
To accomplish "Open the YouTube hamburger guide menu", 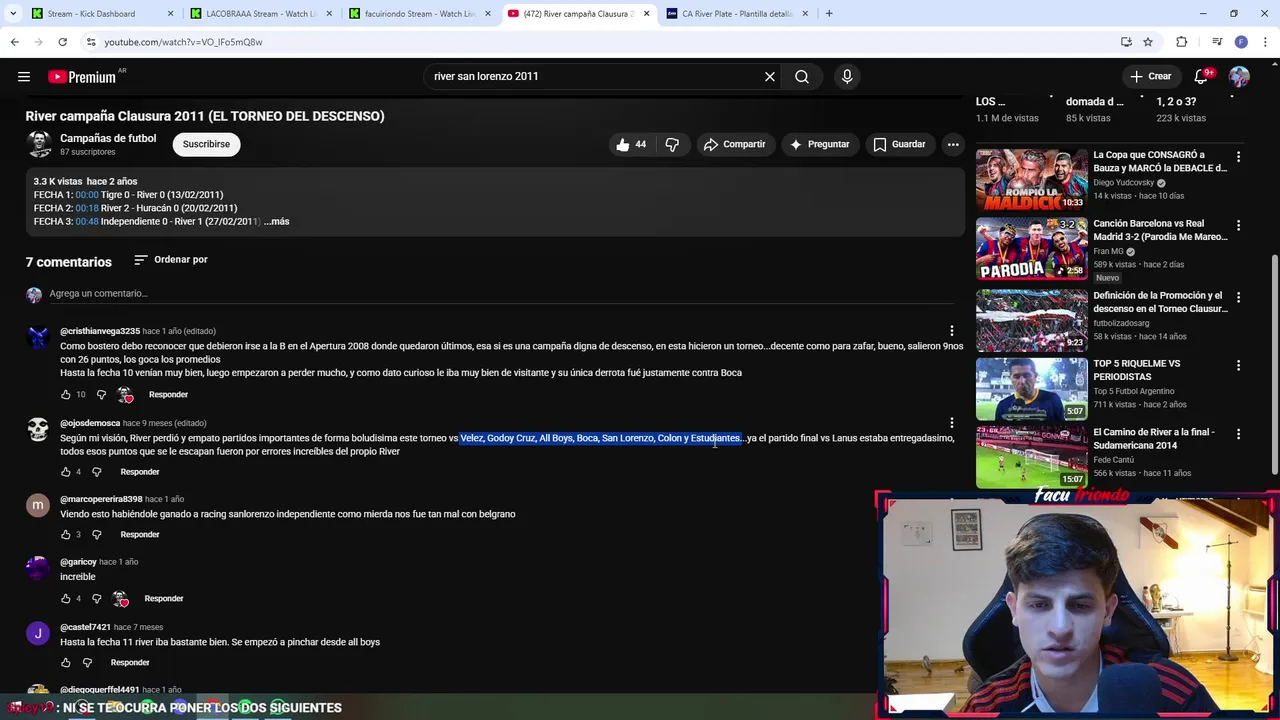I will coord(24,77).
